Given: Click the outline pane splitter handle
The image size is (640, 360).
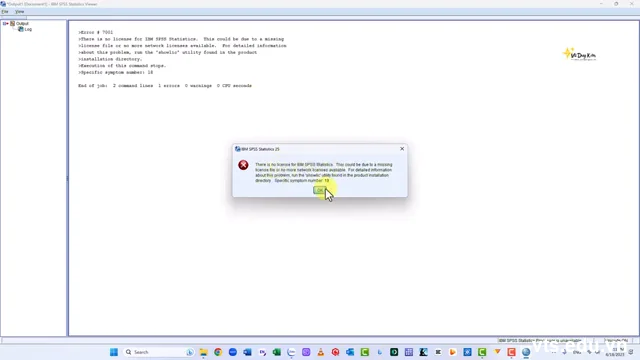Looking at the screenshot, I should coord(67,178).
